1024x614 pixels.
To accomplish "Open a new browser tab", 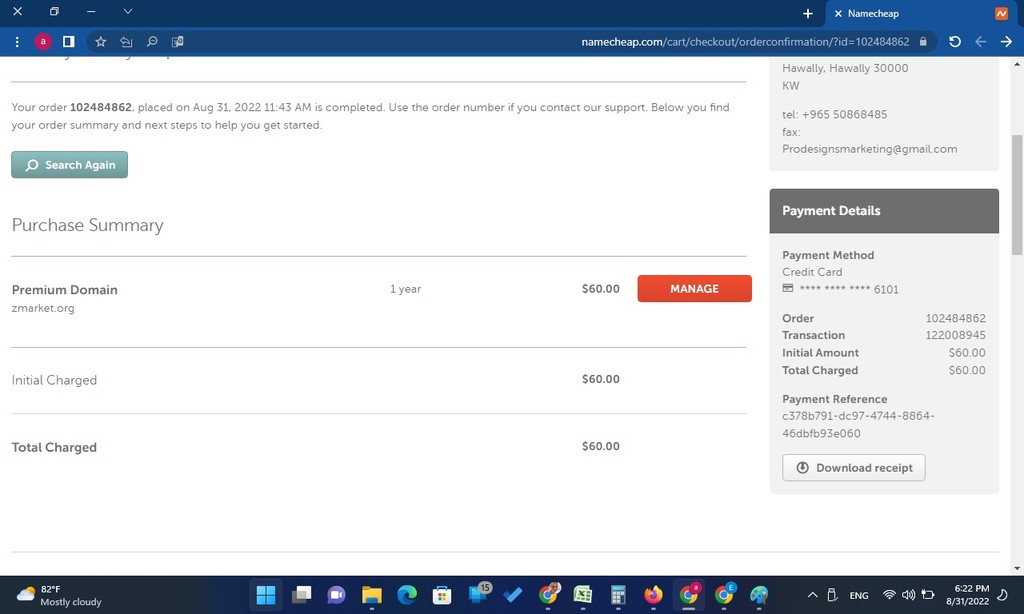I will (808, 13).
